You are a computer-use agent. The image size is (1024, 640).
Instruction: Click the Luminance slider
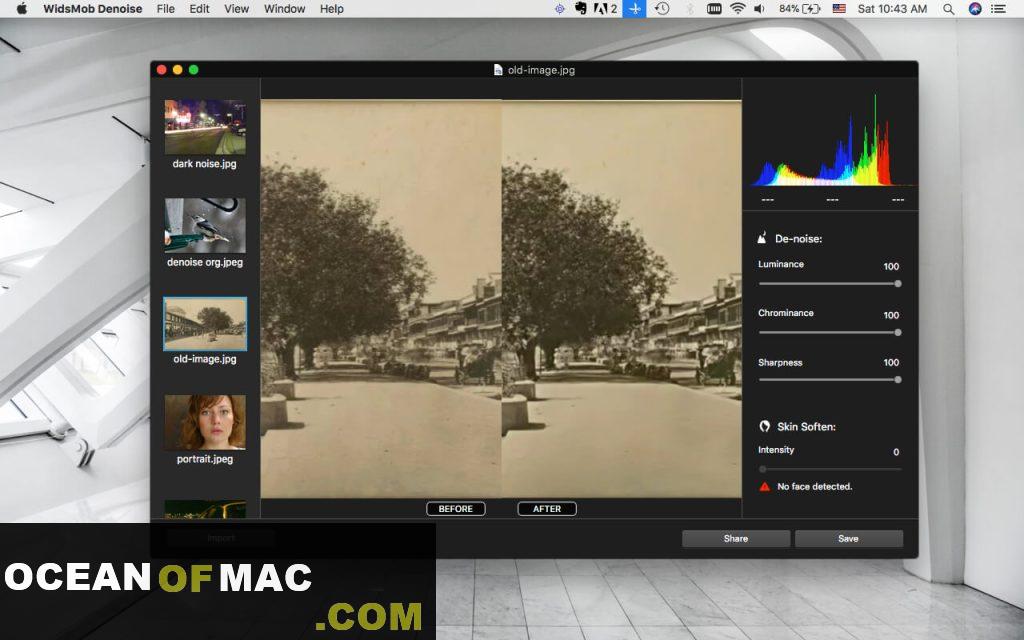829,283
